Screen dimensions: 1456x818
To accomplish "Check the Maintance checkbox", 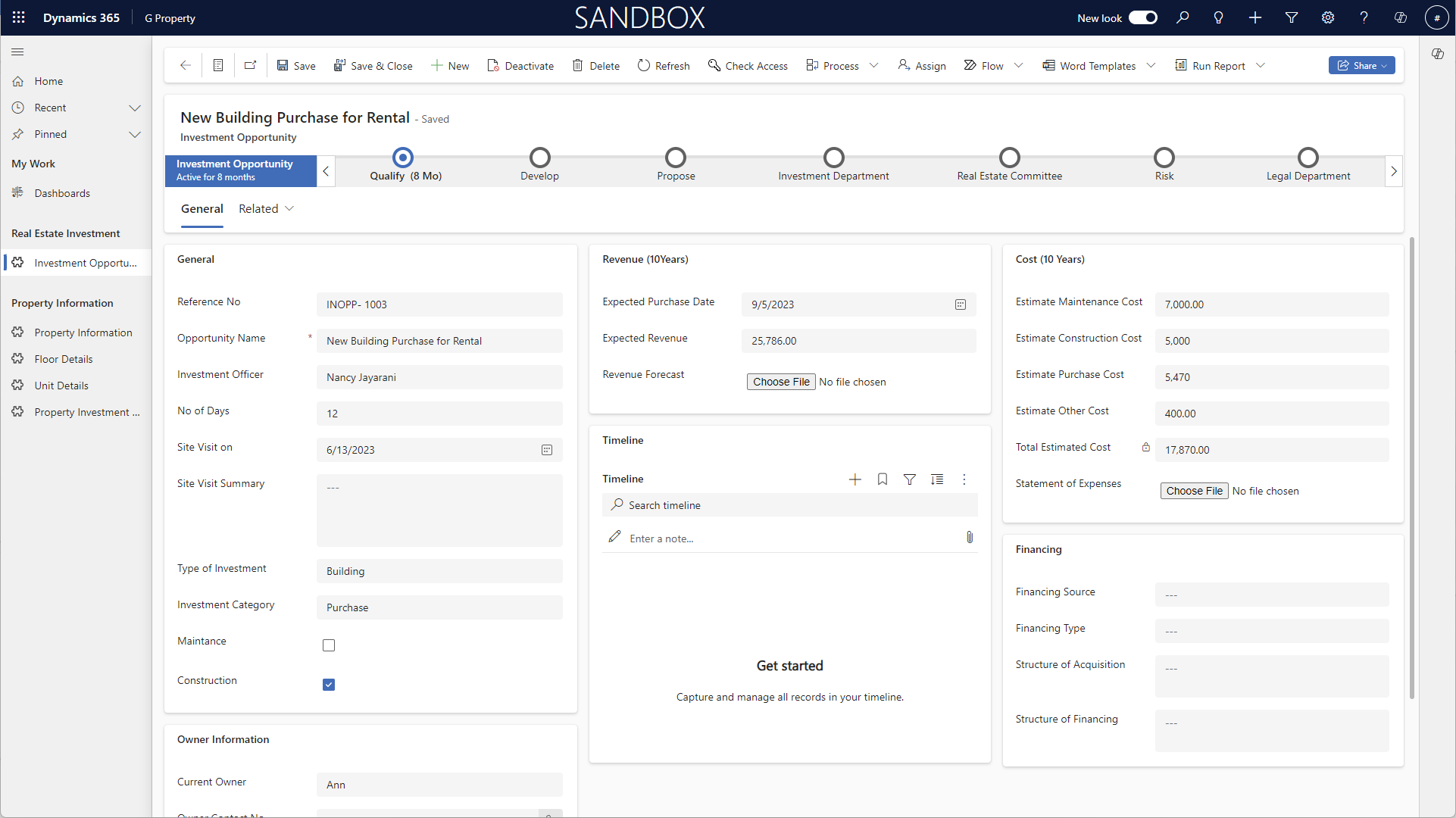I will 329,645.
